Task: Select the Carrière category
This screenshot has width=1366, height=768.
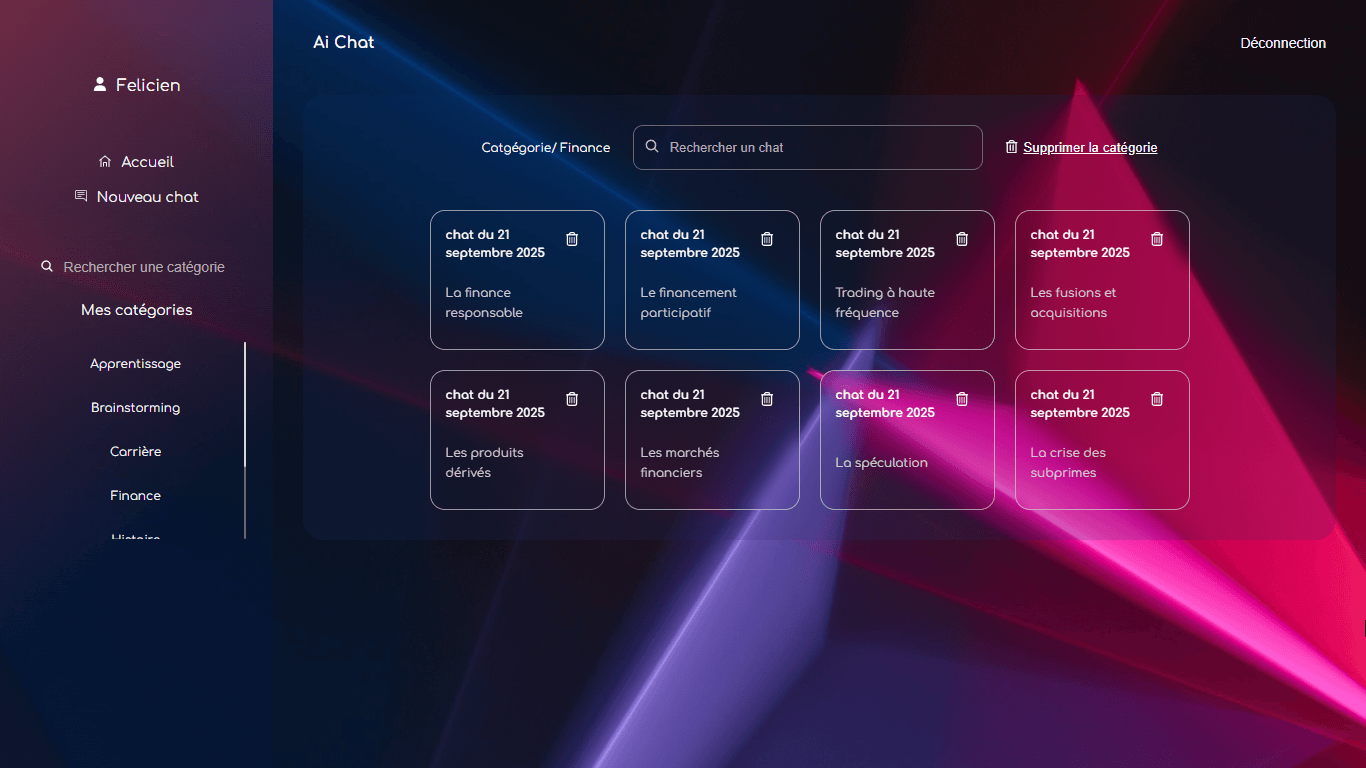Action: point(136,452)
